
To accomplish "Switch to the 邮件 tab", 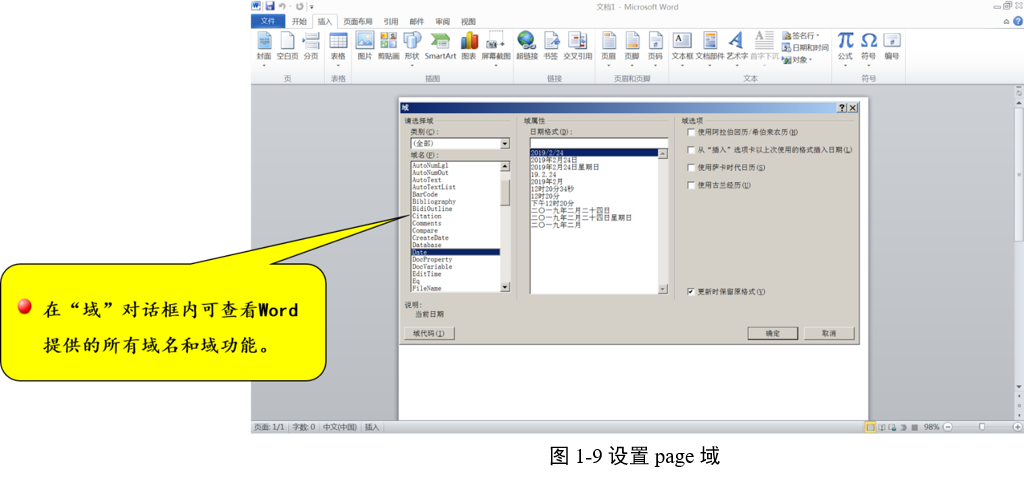I will 417,22.
